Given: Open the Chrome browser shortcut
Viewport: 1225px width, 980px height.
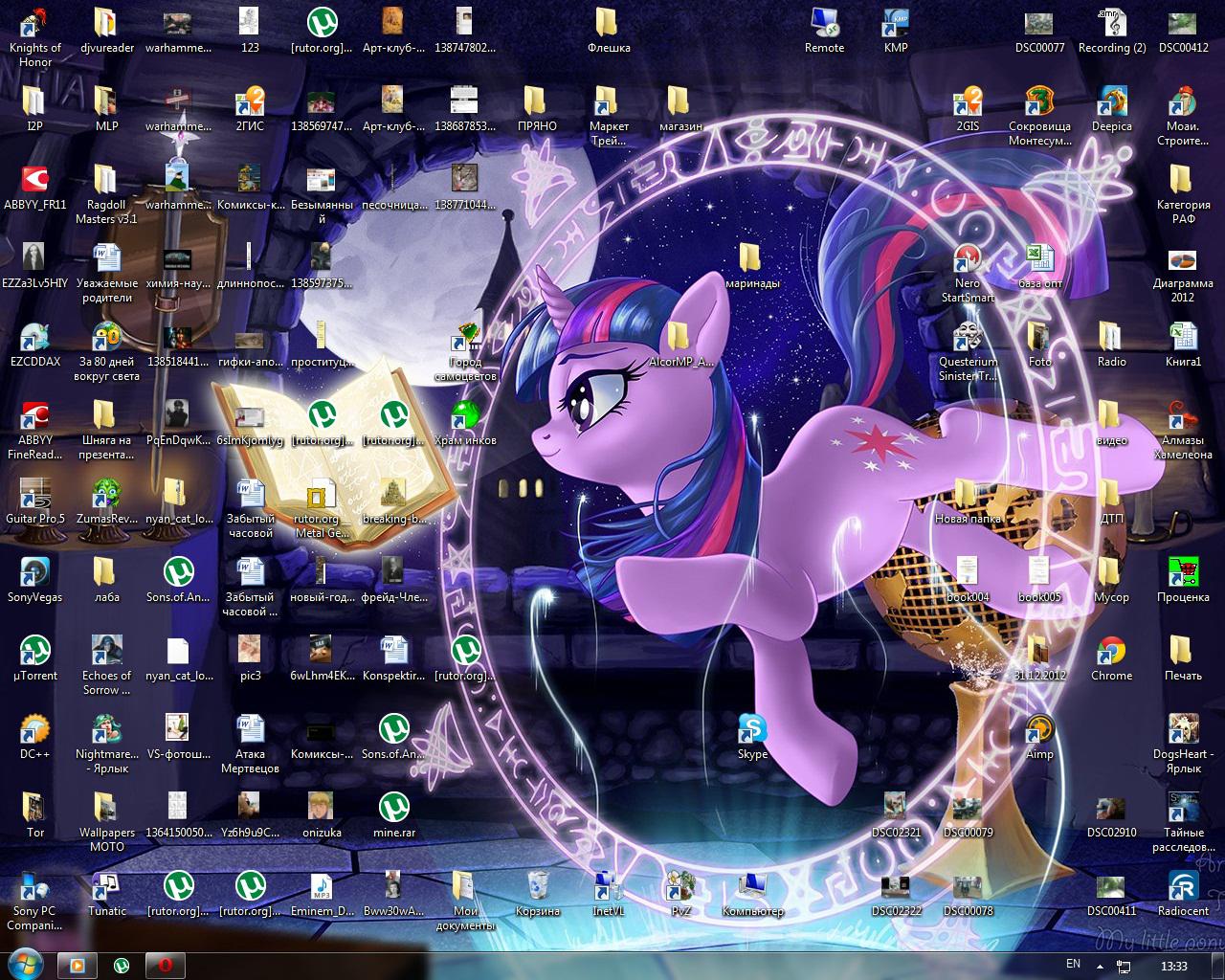Looking at the screenshot, I should (1112, 658).
